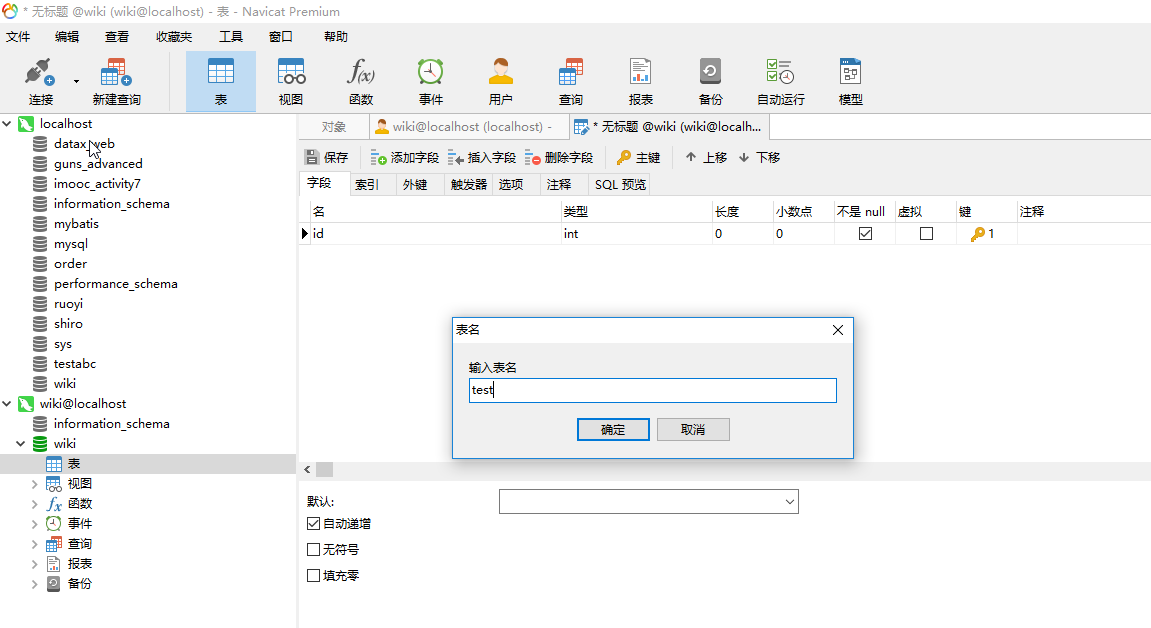1151x628 pixels.
Task: Switch to the 触发器 tab
Action: point(468,184)
